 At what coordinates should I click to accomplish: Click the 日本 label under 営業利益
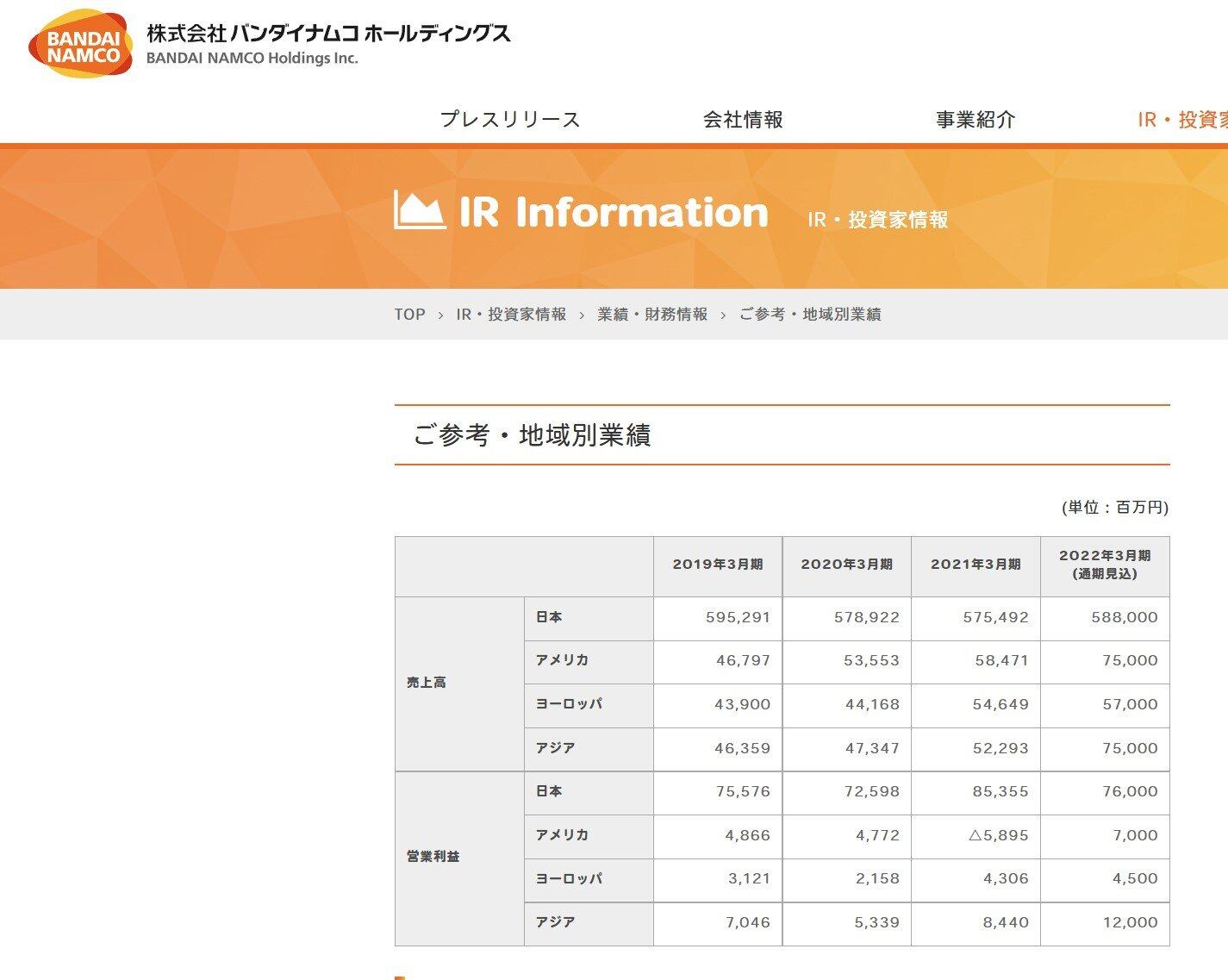(549, 791)
